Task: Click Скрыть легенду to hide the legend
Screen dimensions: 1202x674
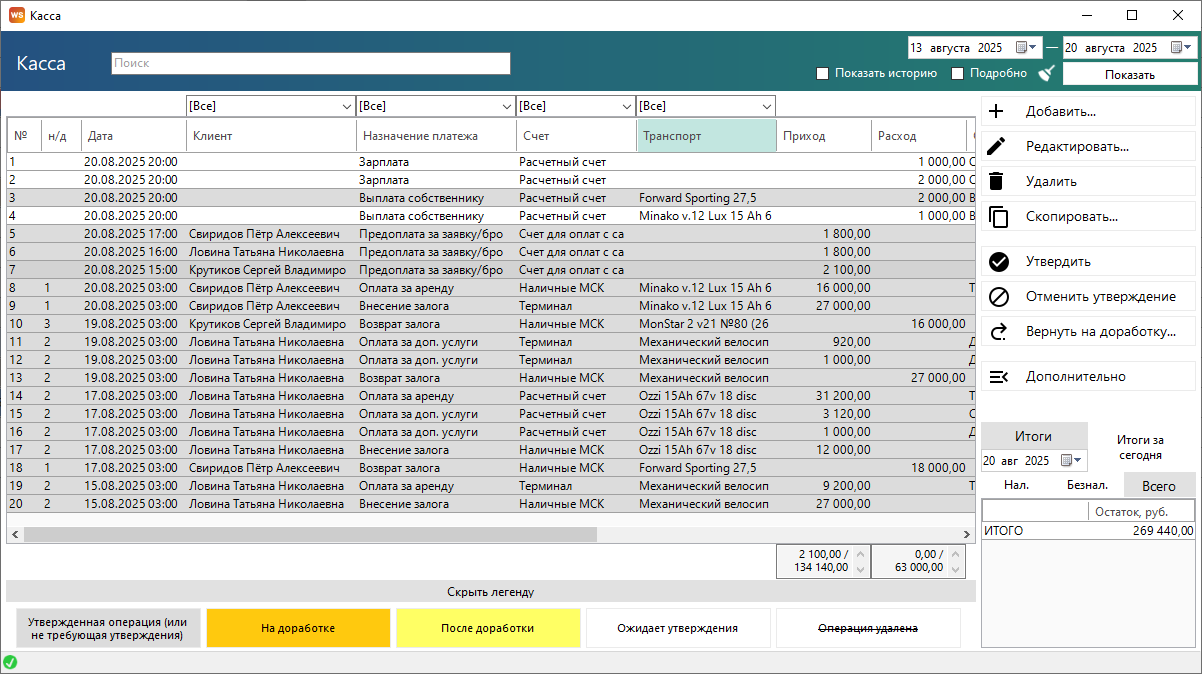Action: tap(490, 592)
